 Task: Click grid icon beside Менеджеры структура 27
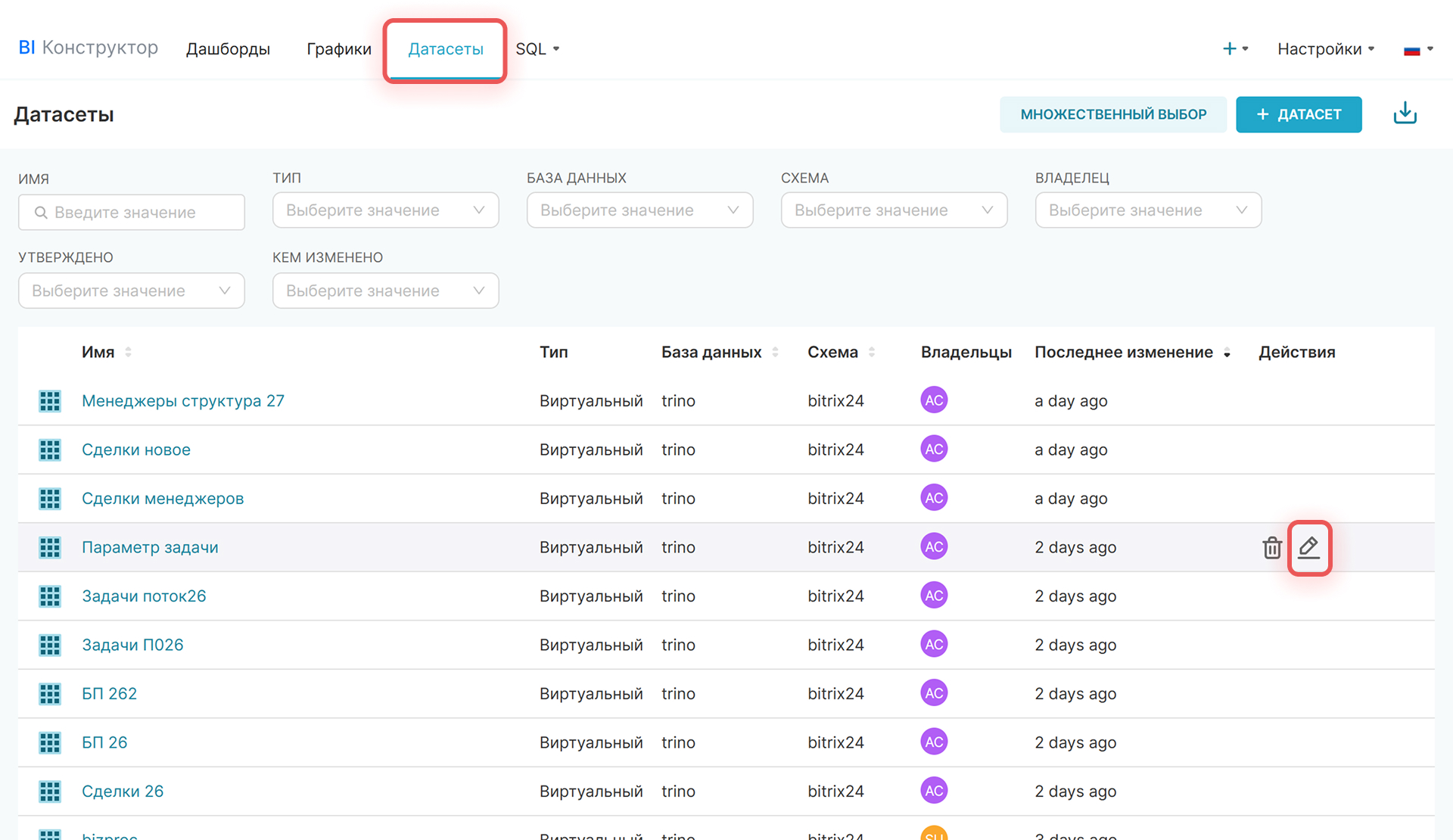click(x=50, y=400)
